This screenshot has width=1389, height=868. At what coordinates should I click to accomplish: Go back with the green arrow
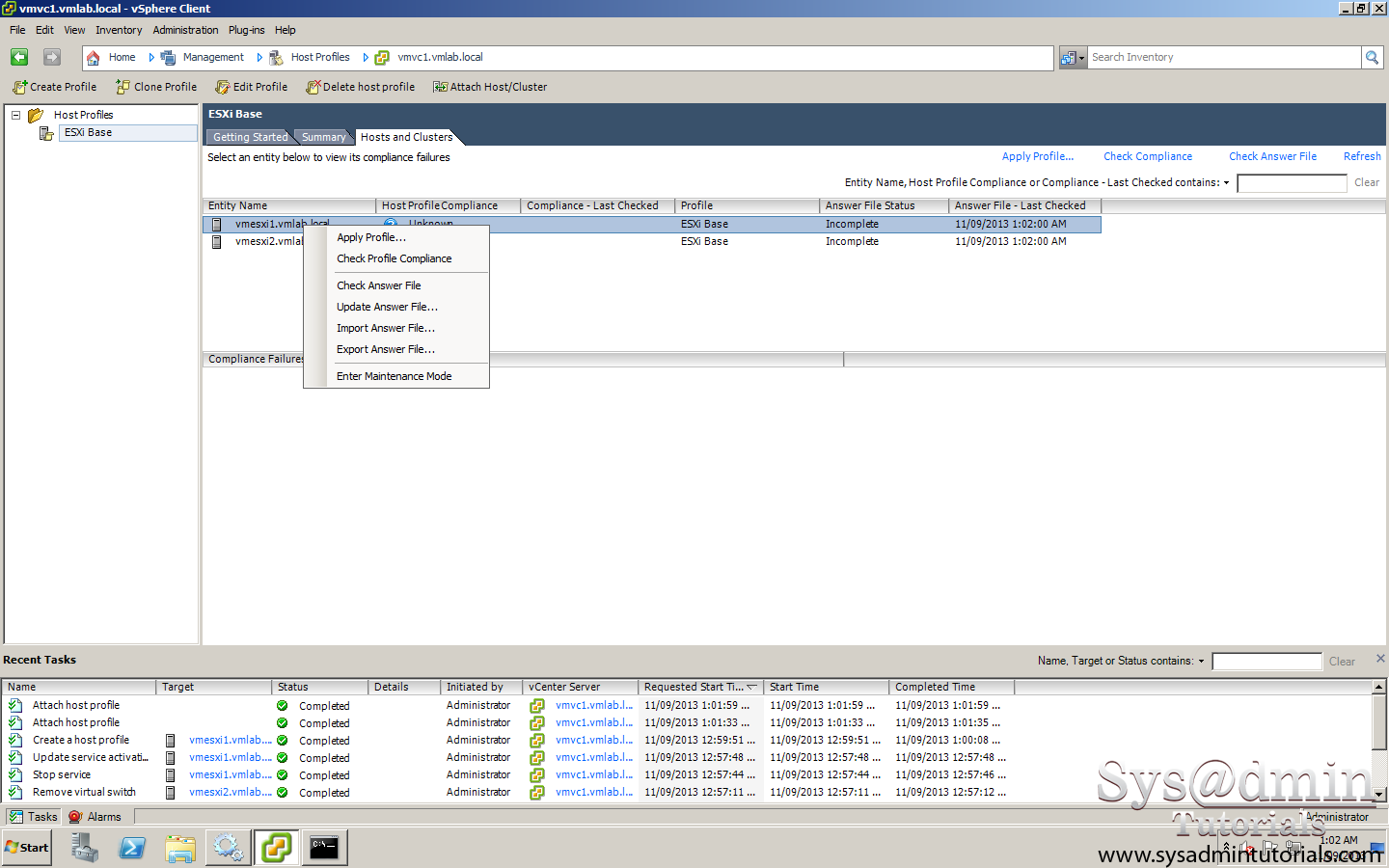click(19, 58)
